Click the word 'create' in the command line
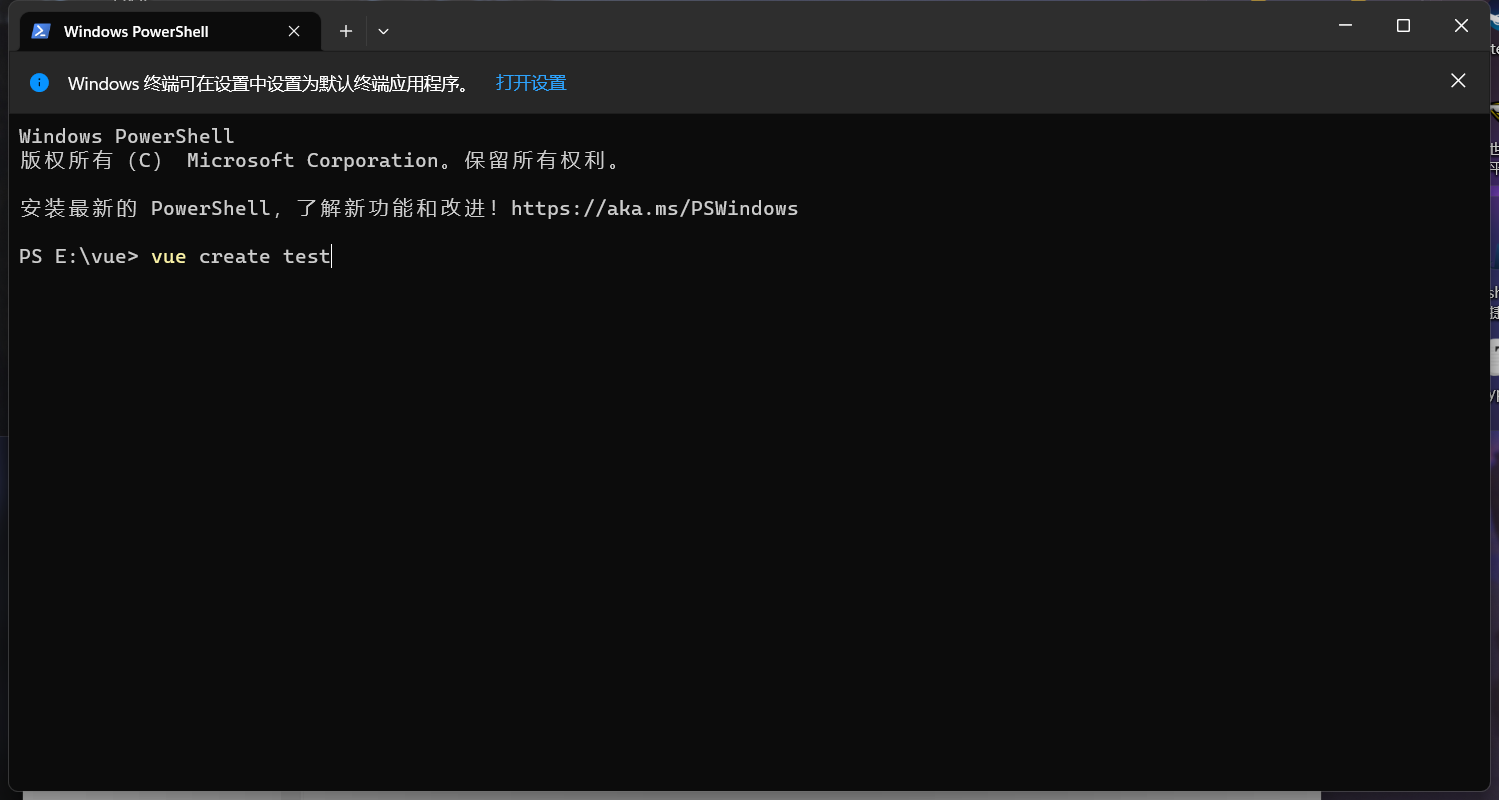The width and height of the screenshot is (1499, 800). pos(234,257)
